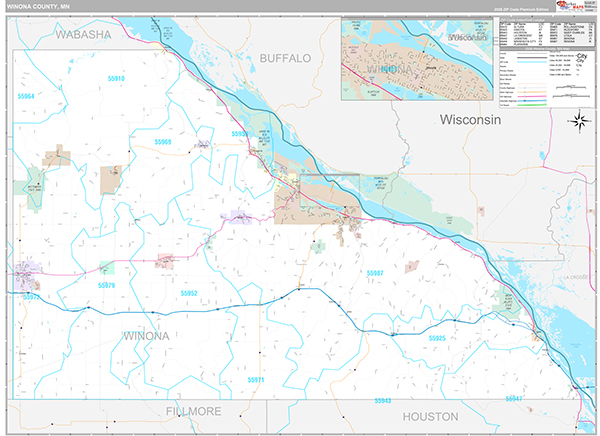
Task: Click the 'WINONA COUNTY, MN' title
Action: point(38,7)
